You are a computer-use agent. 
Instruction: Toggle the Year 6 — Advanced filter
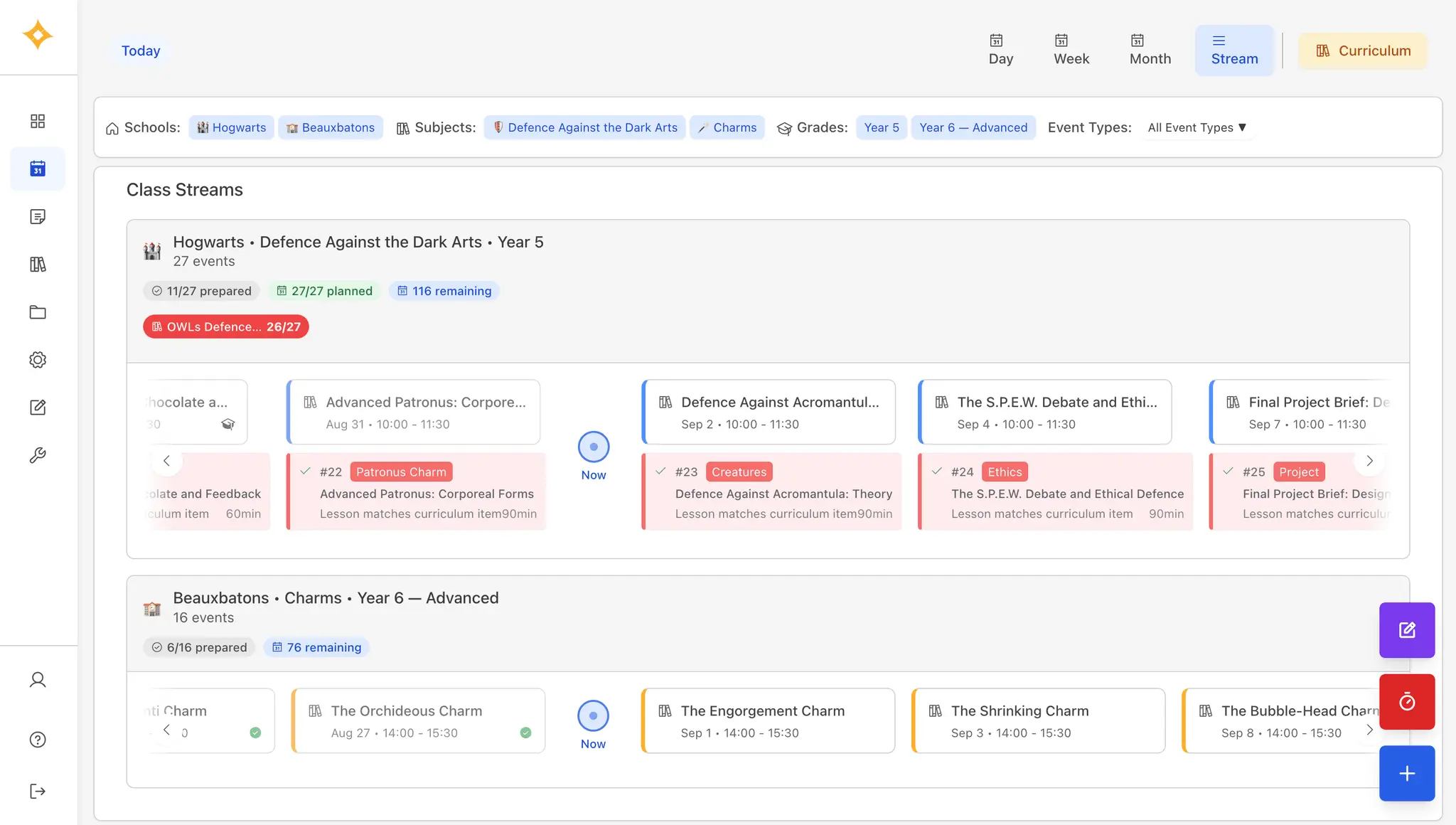pyautogui.click(x=973, y=127)
